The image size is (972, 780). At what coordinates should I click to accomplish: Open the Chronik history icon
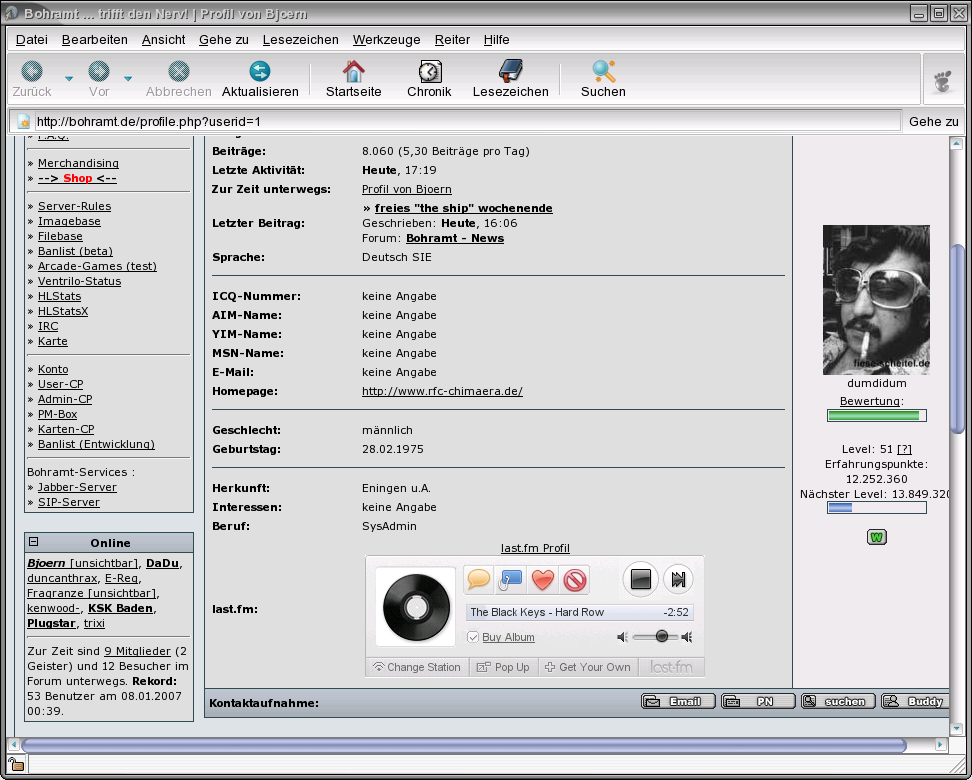pyautogui.click(x=429, y=71)
